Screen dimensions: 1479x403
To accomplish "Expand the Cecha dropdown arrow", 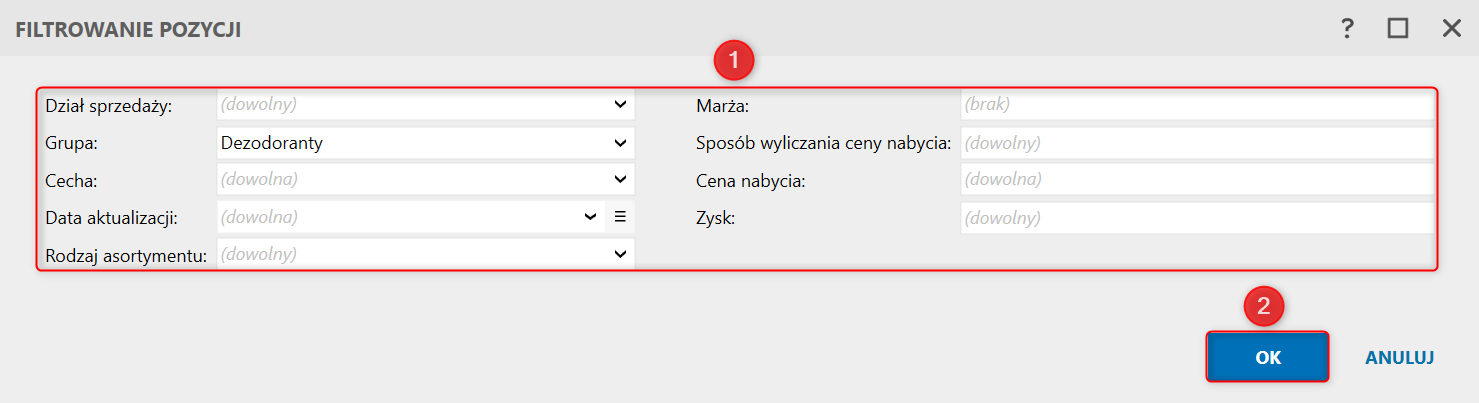I will [620, 180].
